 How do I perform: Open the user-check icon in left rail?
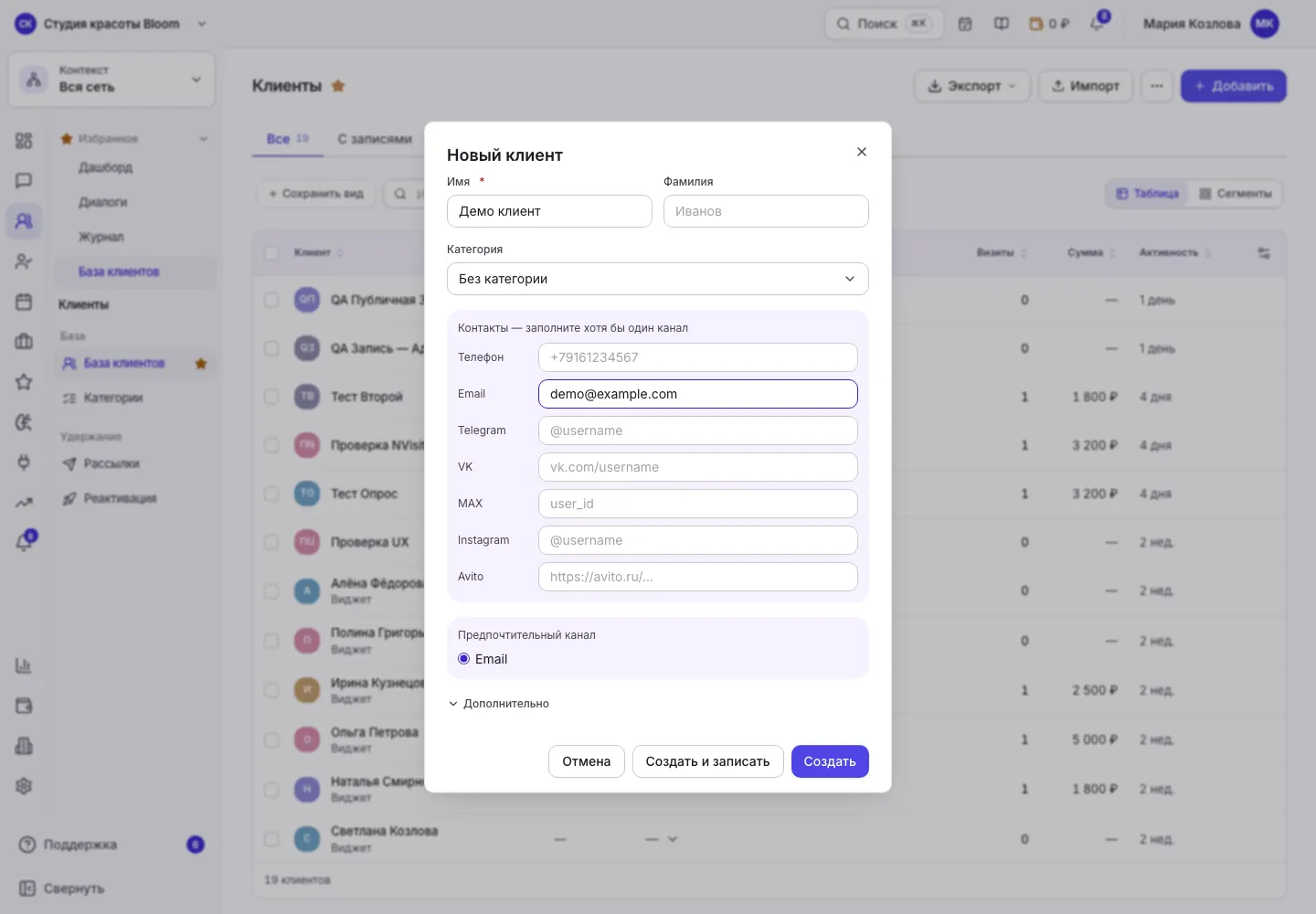point(24,261)
